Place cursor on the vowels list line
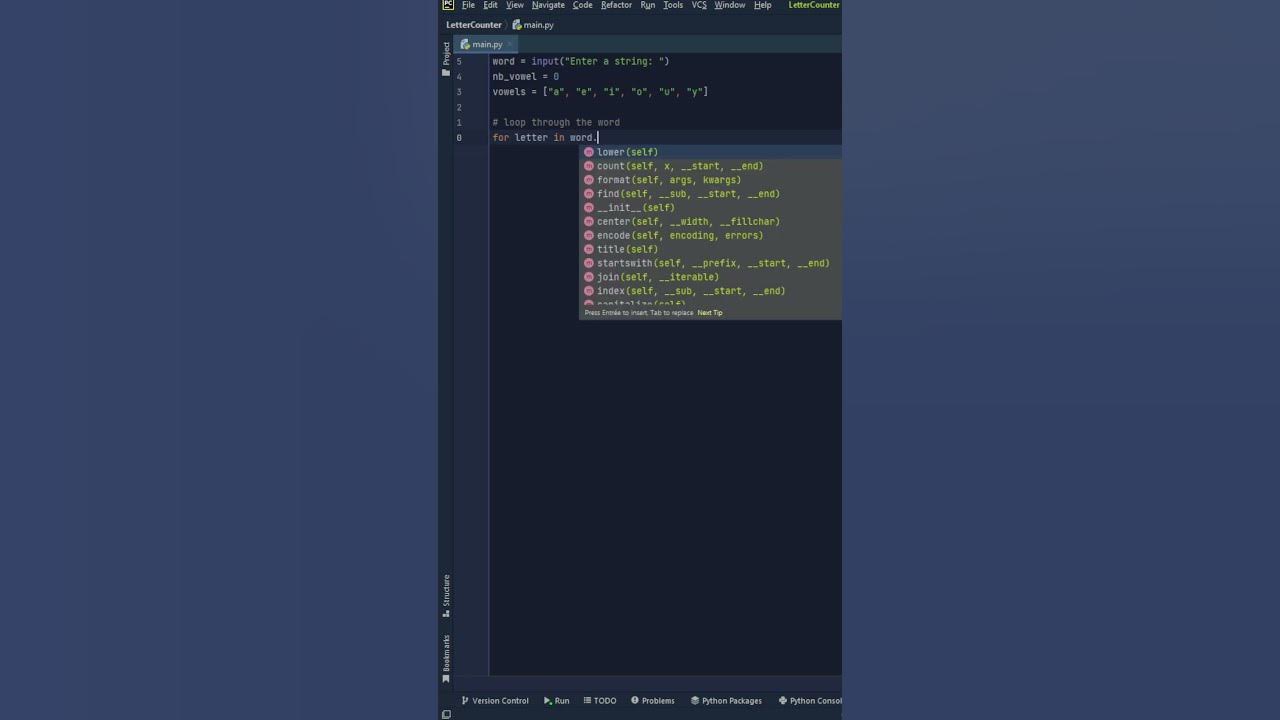This screenshot has height=720, width=1280. 600,92
